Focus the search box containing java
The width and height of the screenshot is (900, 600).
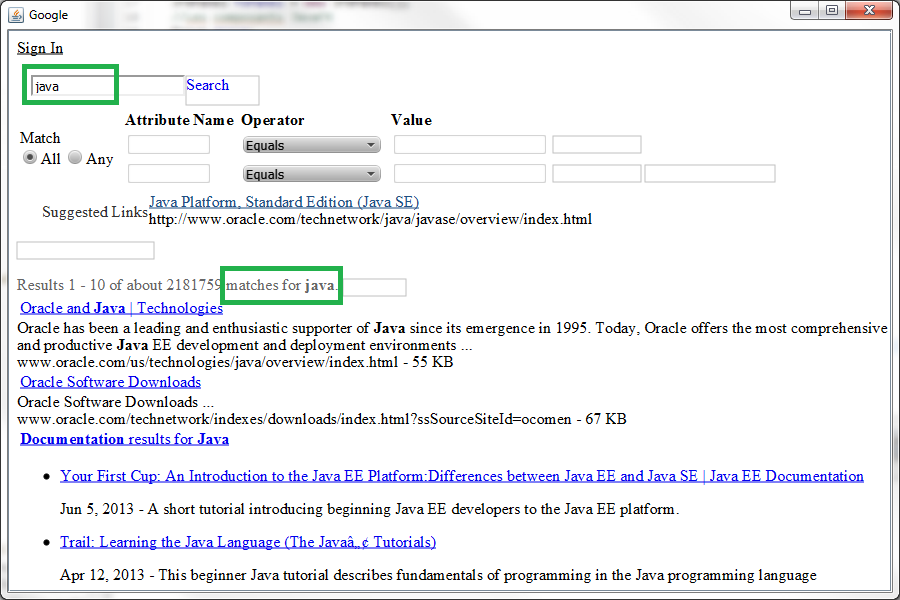108,86
